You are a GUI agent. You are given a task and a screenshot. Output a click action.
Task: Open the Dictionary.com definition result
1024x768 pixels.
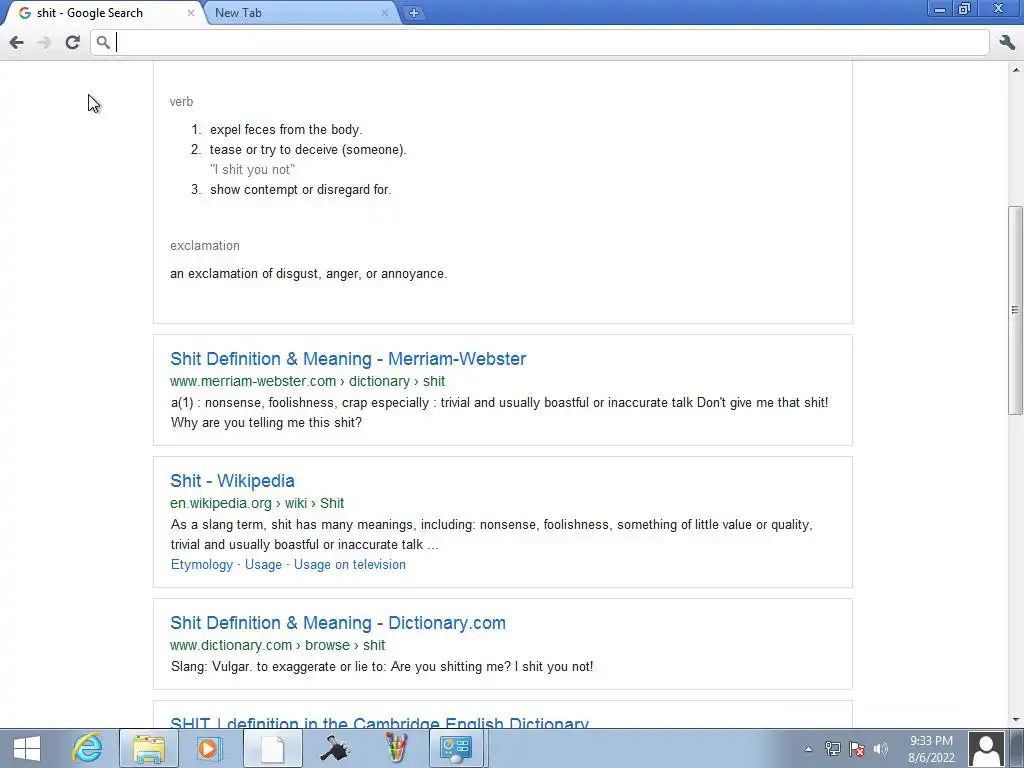coord(338,623)
